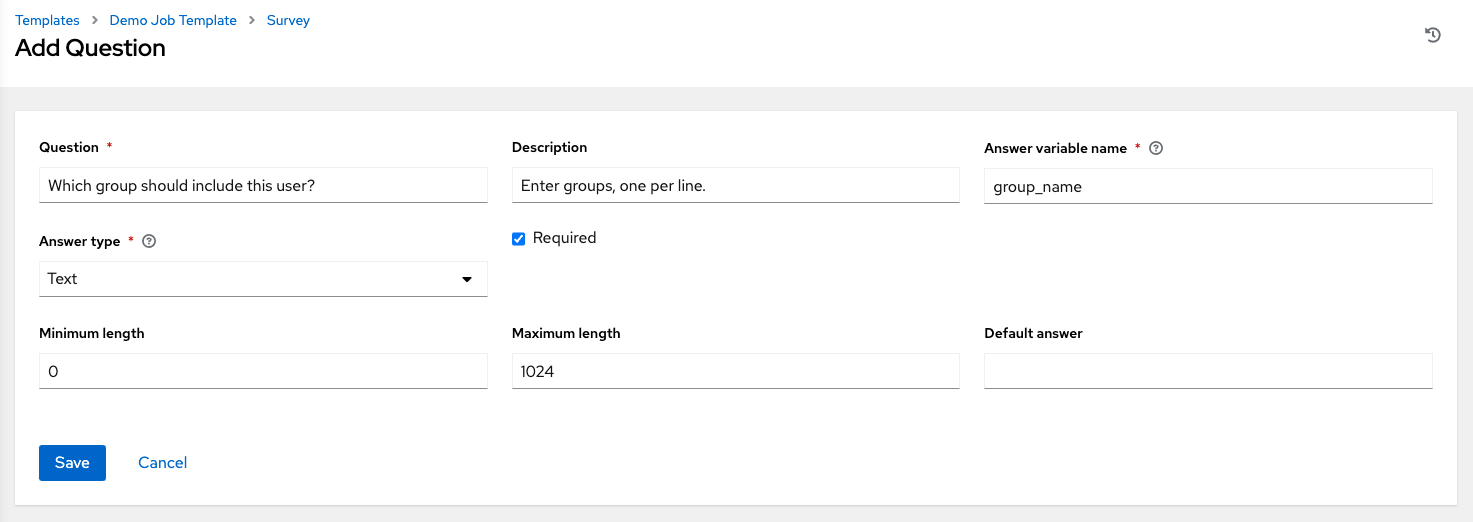Save the new survey question

coord(72,462)
